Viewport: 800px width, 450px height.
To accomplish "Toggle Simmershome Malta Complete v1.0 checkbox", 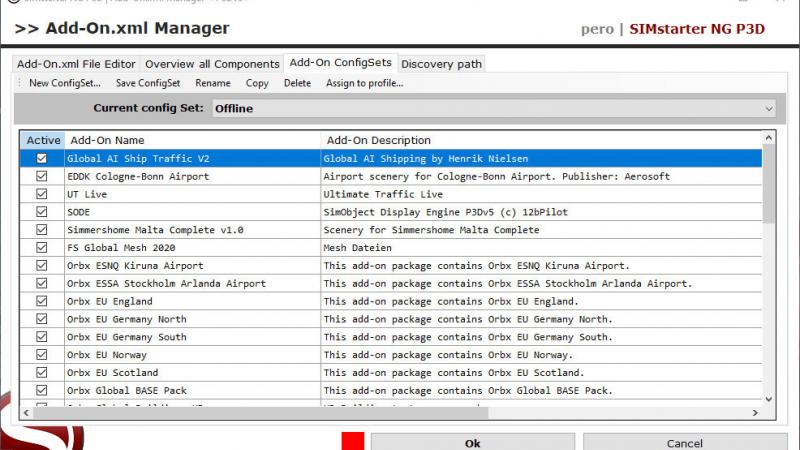I will (x=42, y=230).
